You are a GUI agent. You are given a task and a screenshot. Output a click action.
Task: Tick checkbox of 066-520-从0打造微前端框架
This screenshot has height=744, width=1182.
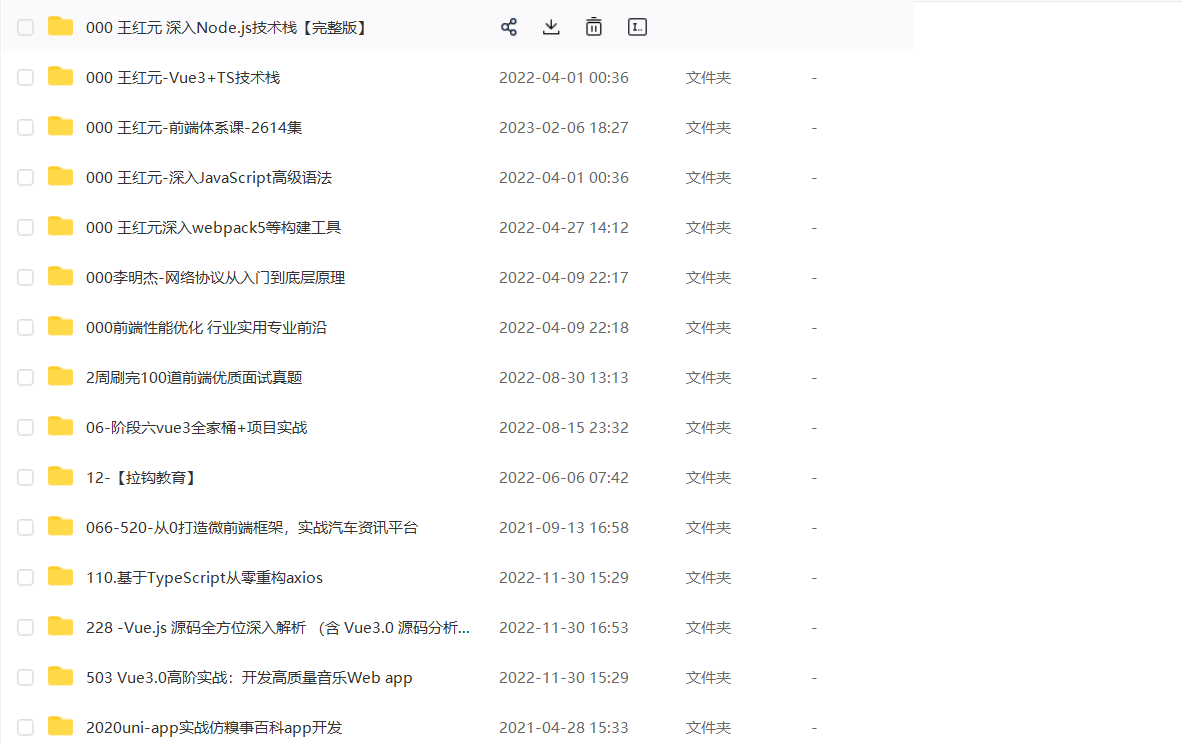(26, 528)
